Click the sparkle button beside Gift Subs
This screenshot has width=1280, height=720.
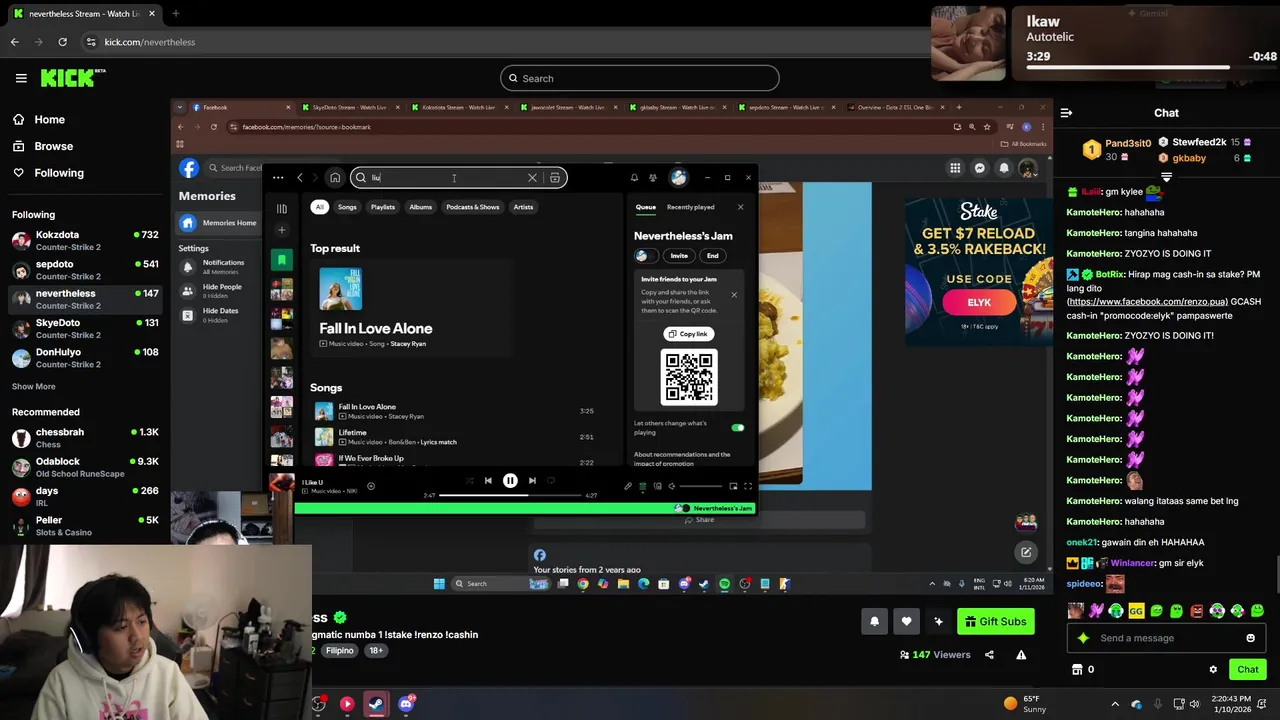click(938, 621)
